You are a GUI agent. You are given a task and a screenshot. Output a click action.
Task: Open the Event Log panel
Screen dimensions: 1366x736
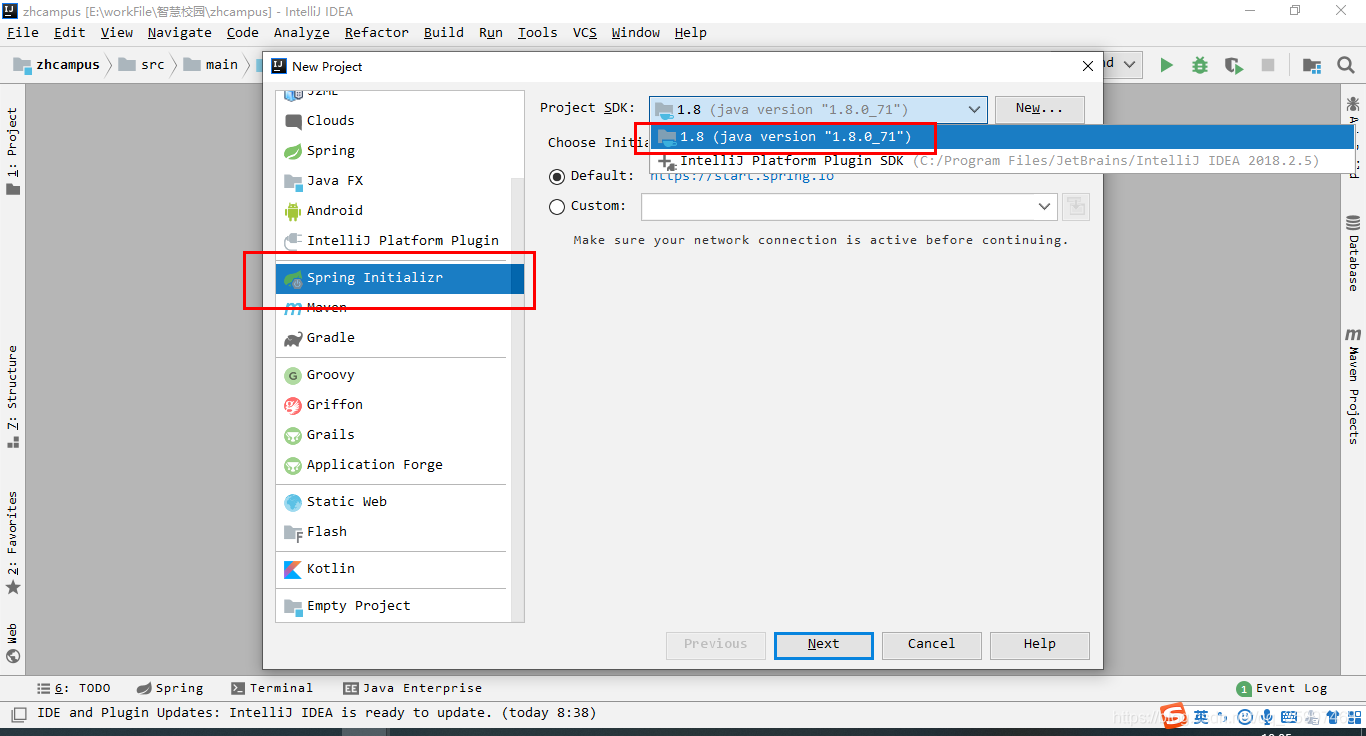click(1290, 688)
